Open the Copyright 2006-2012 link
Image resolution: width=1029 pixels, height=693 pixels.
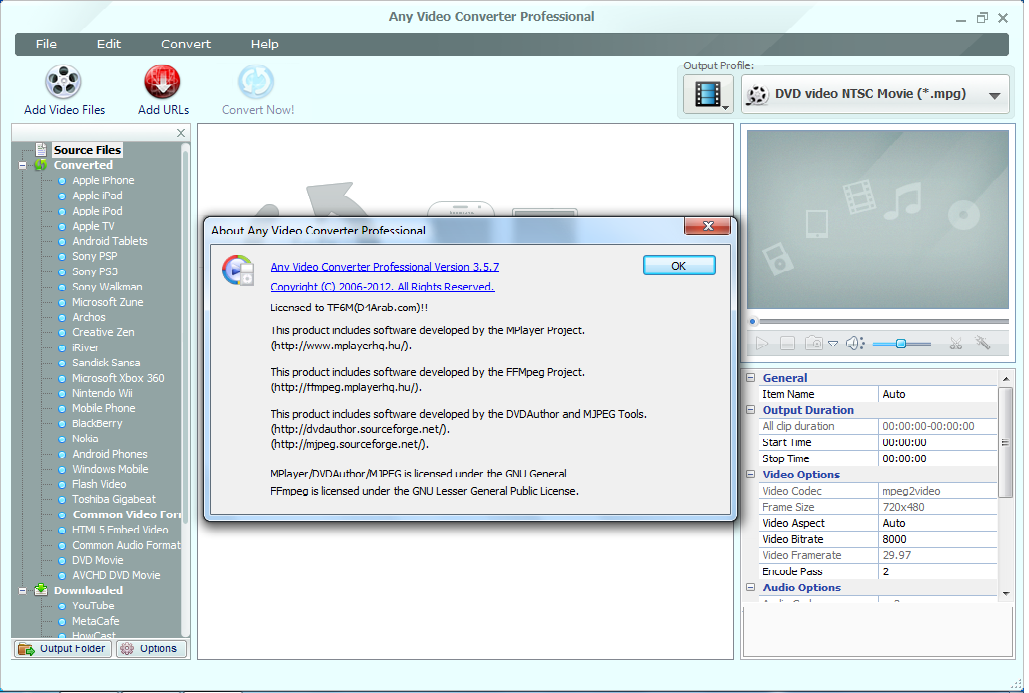[x=382, y=287]
